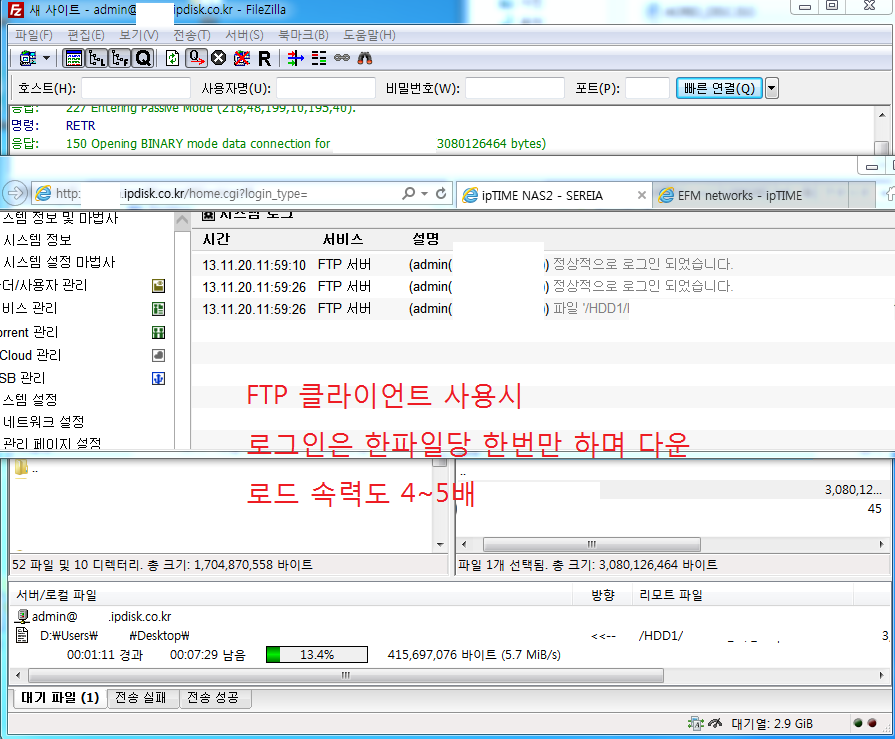Cancel the current operation in FileZilla

[219, 58]
